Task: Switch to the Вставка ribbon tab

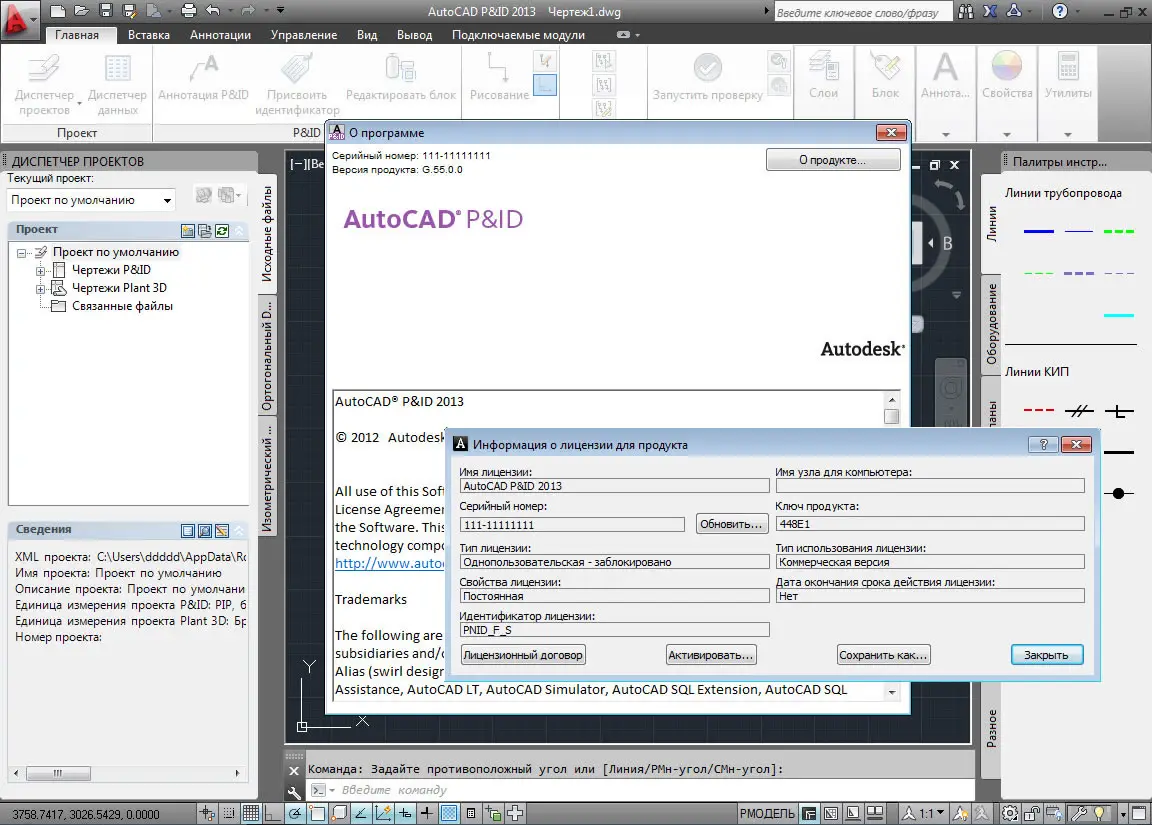Action: pos(148,35)
